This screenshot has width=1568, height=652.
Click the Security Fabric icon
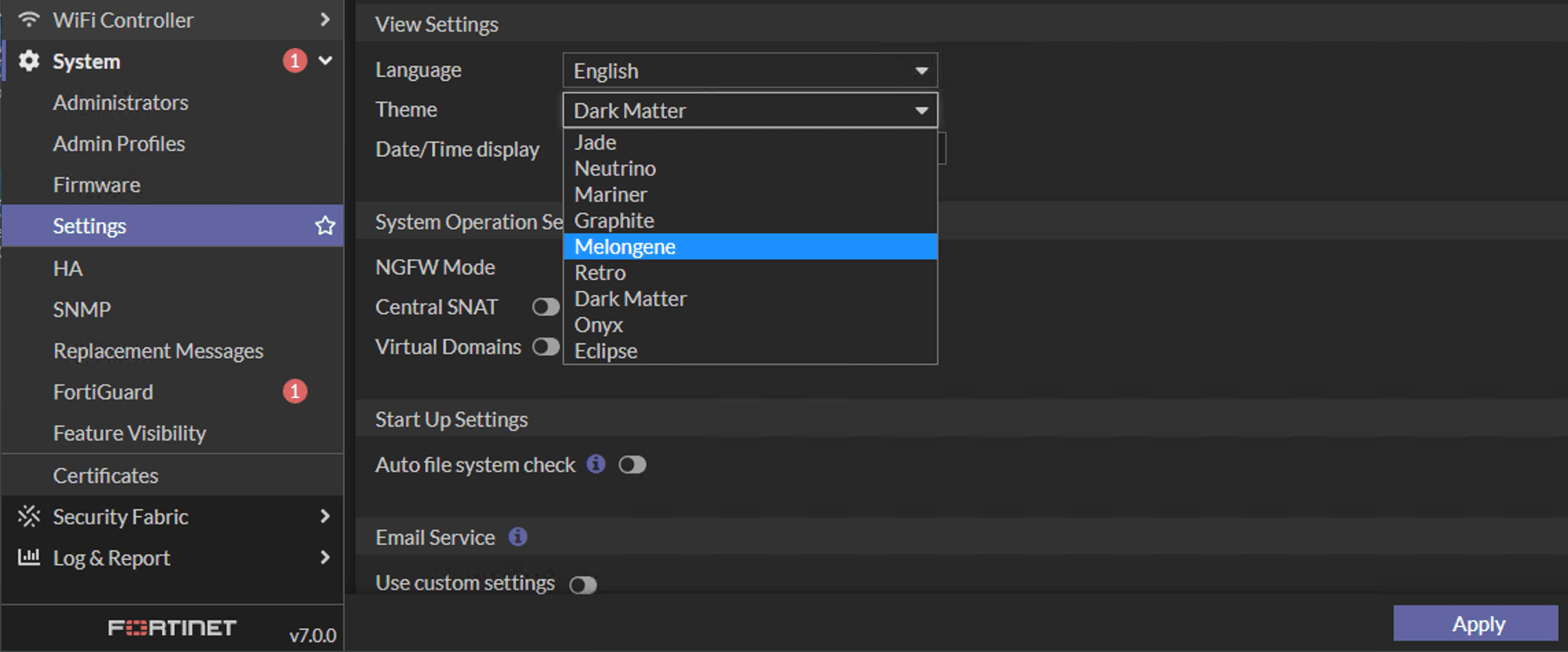coord(29,516)
